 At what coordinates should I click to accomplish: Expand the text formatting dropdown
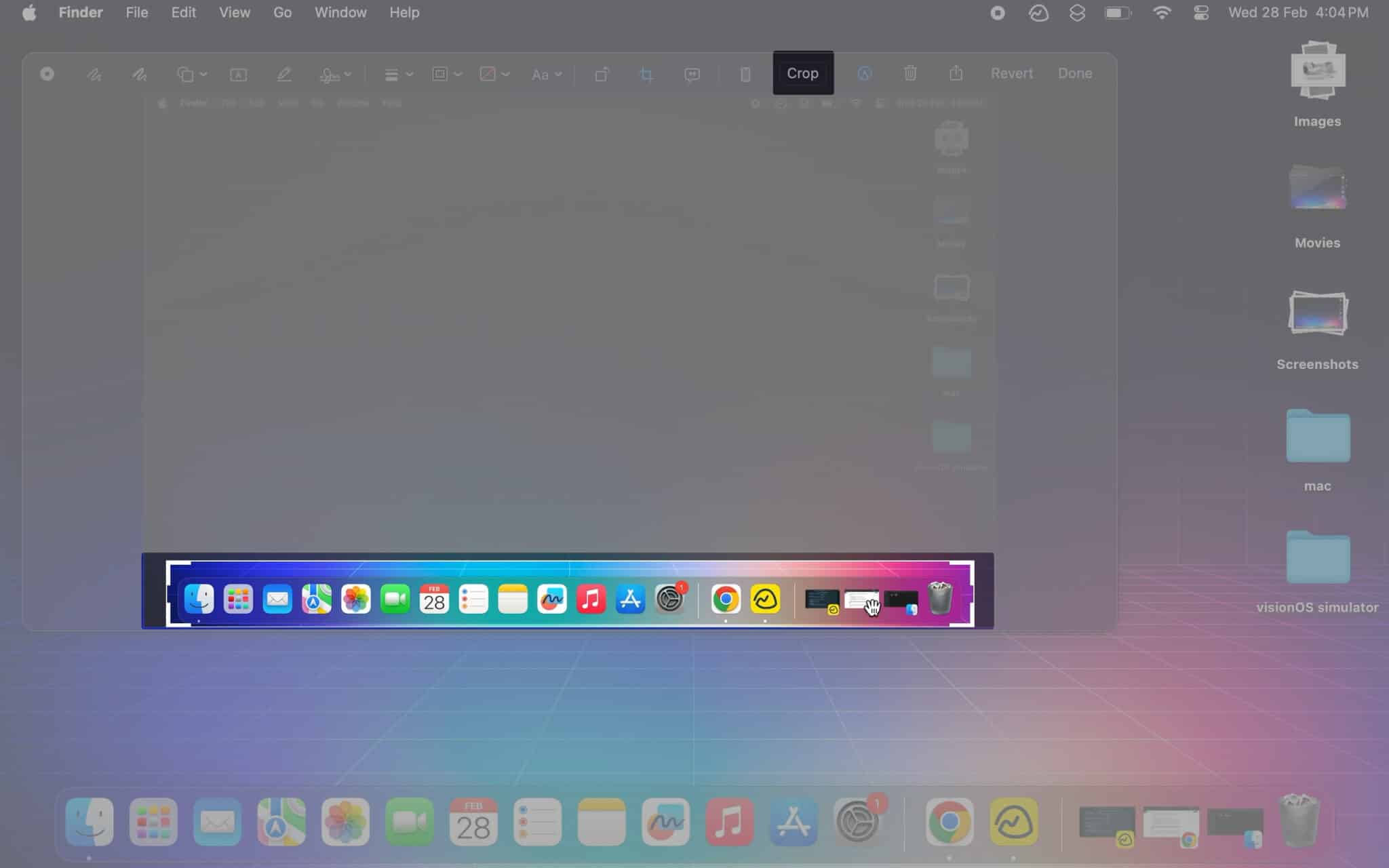pyautogui.click(x=548, y=73)
